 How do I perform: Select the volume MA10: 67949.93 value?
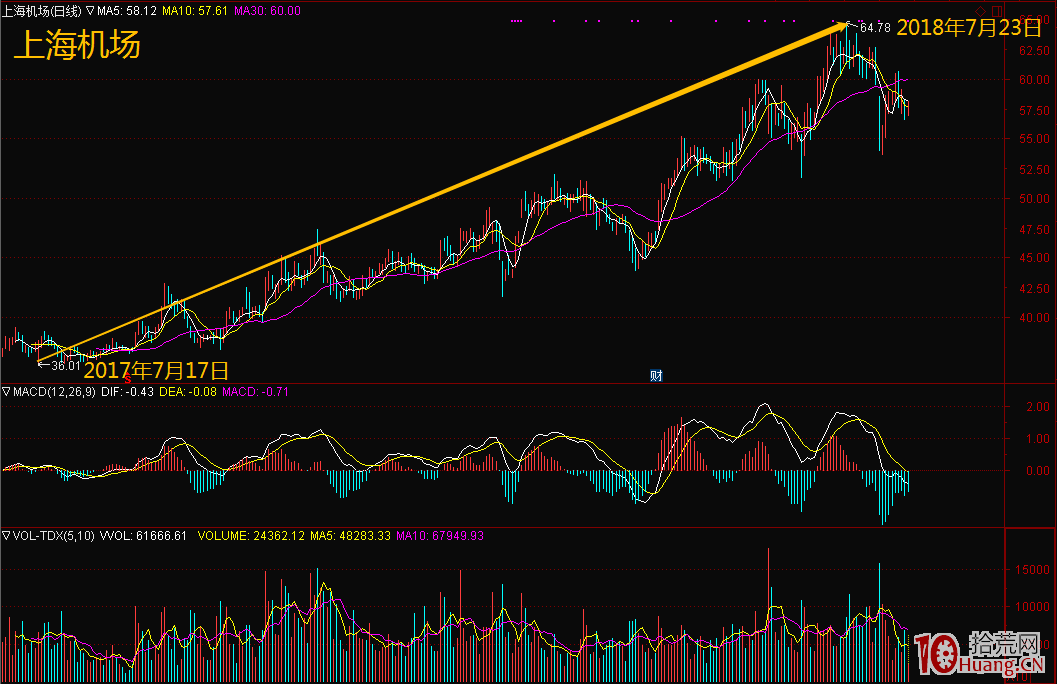point(440,536)
